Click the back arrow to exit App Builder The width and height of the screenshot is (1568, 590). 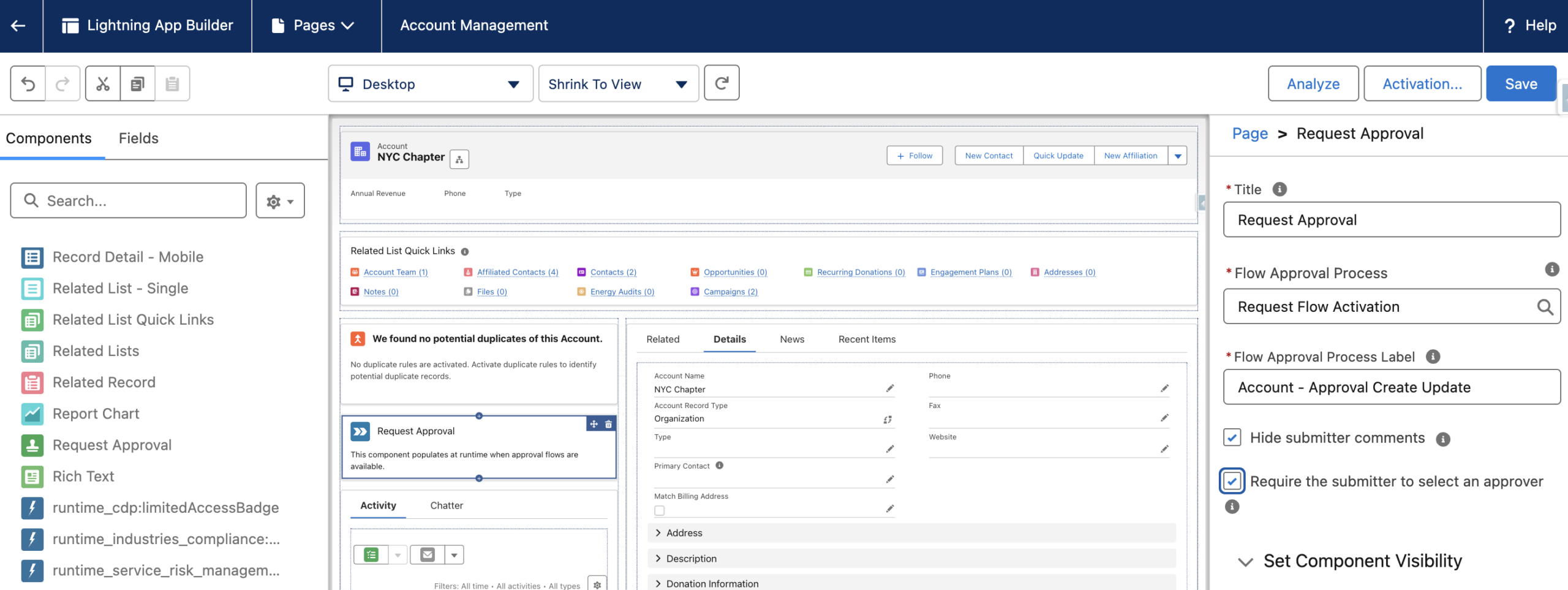(19, 26)
